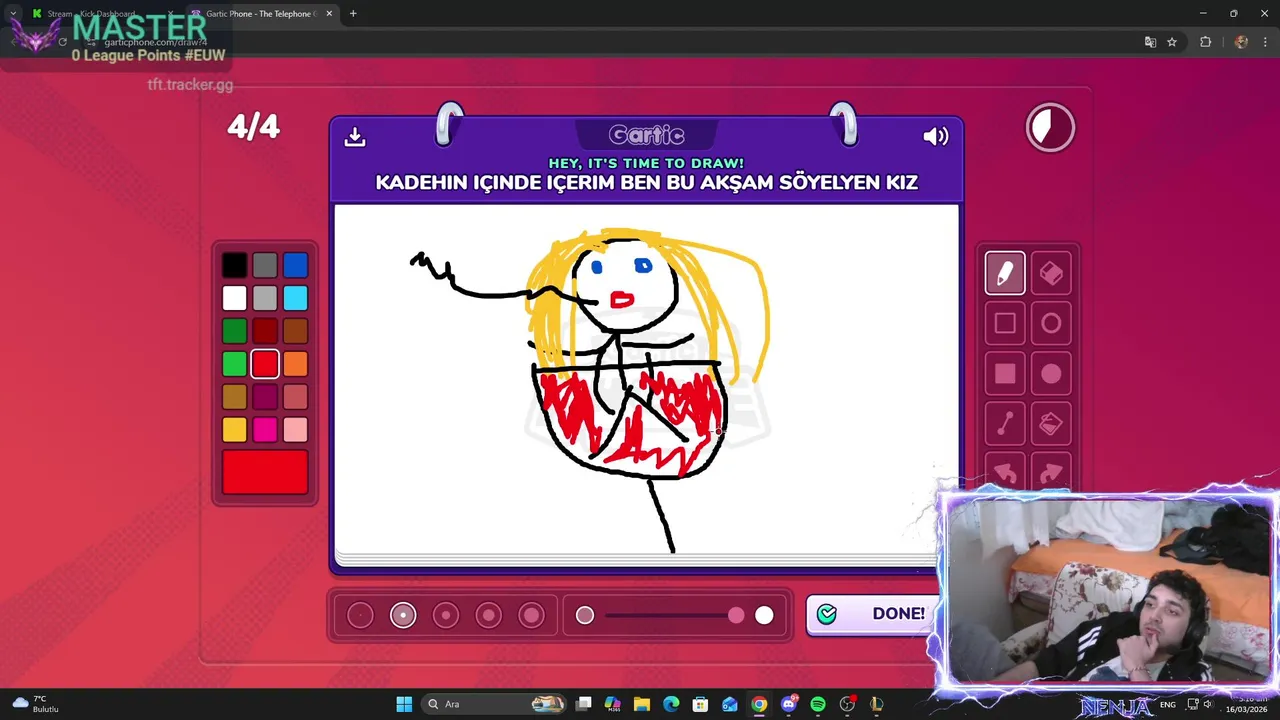Pick the light pink color swatch
Viewport: 1280px width, 720px height.
click(295, 430)
